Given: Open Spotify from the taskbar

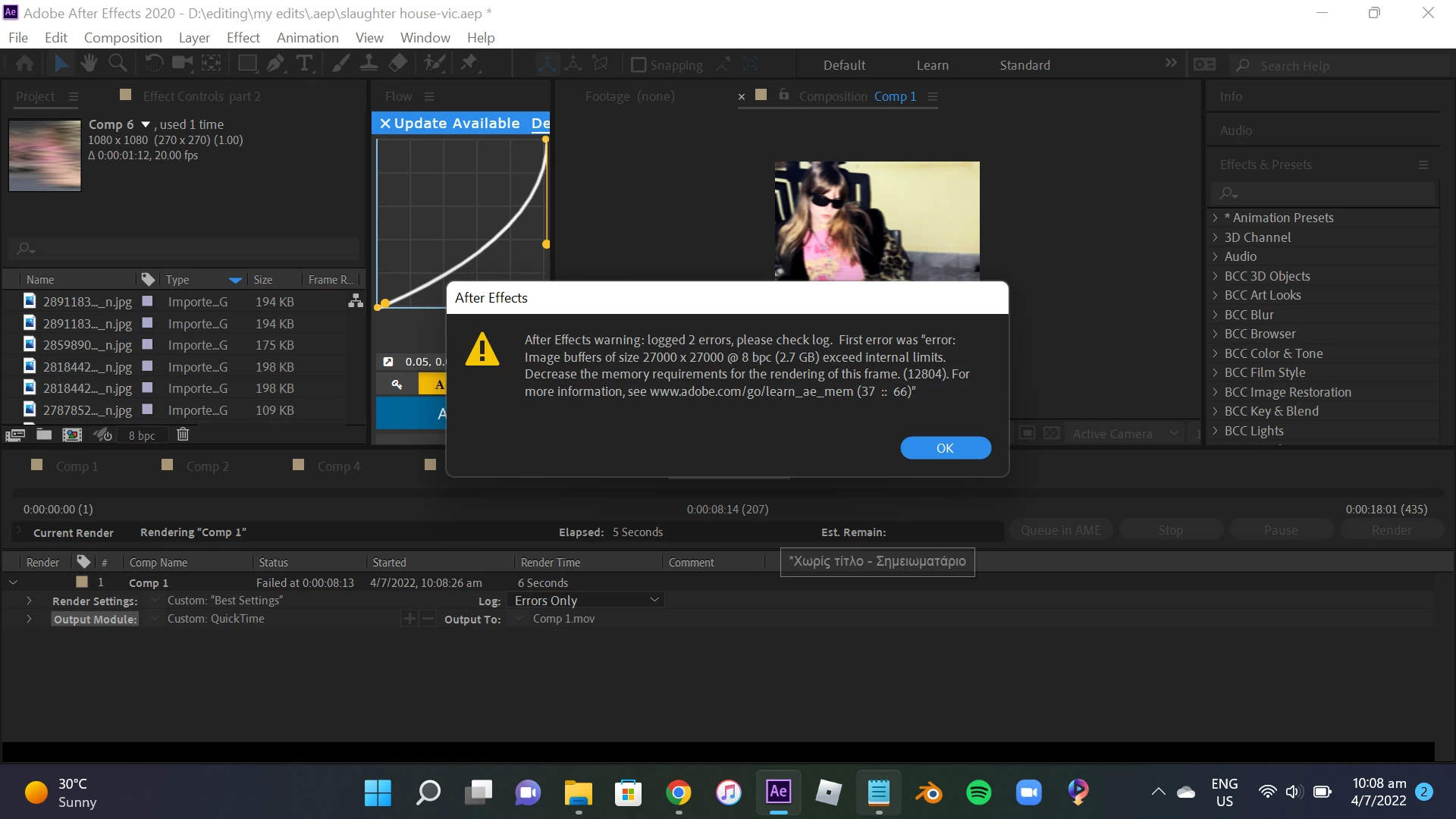Looking at the screenshot, I should [978, 792].
